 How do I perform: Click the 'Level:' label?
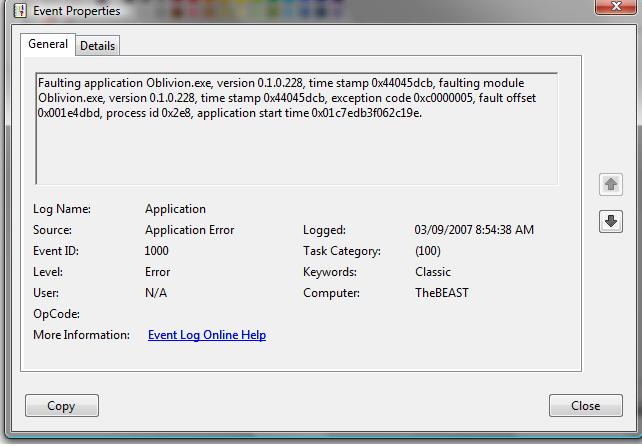(x=48, y=272)
